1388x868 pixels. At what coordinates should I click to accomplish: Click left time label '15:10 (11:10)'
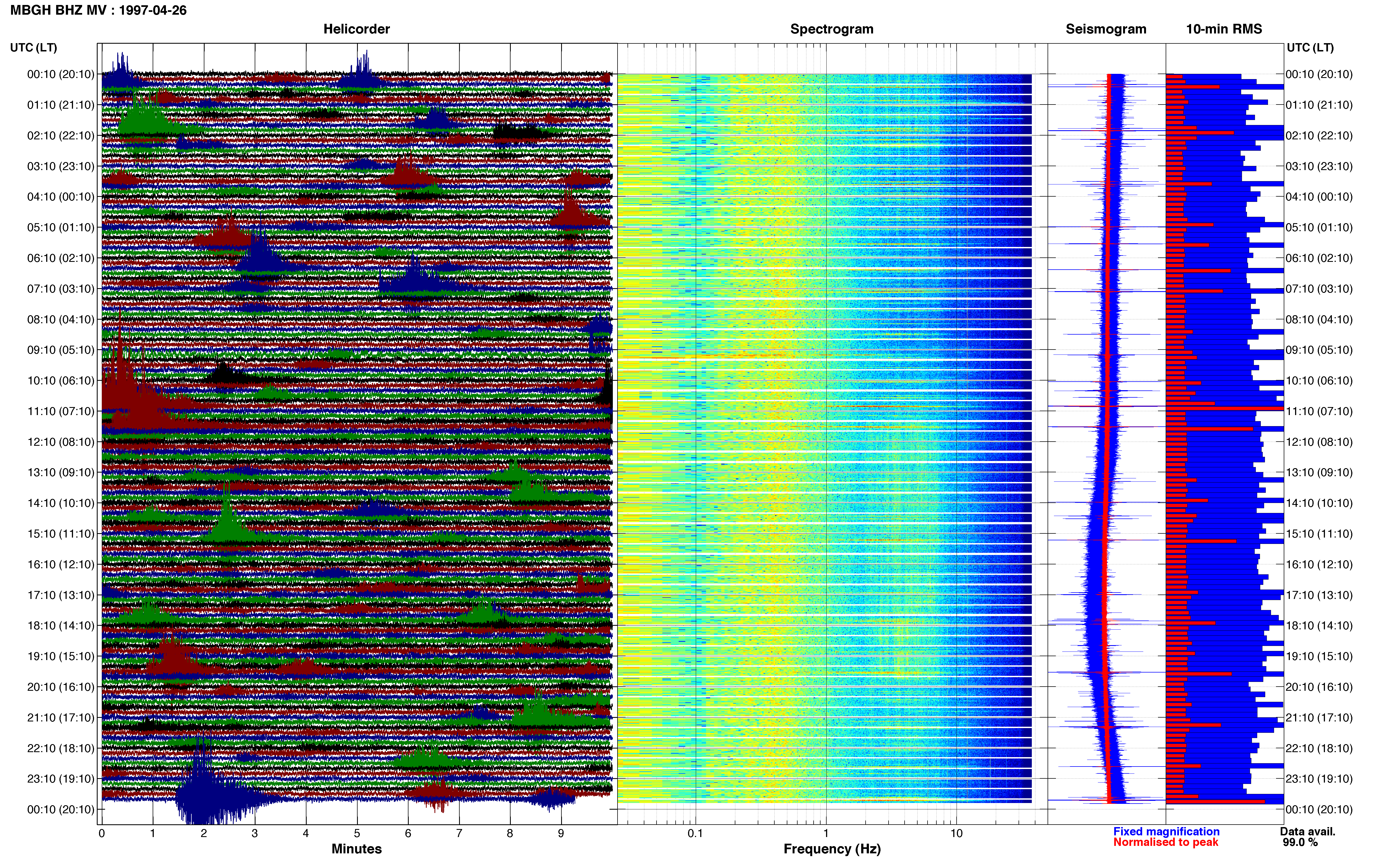point(61,534)
